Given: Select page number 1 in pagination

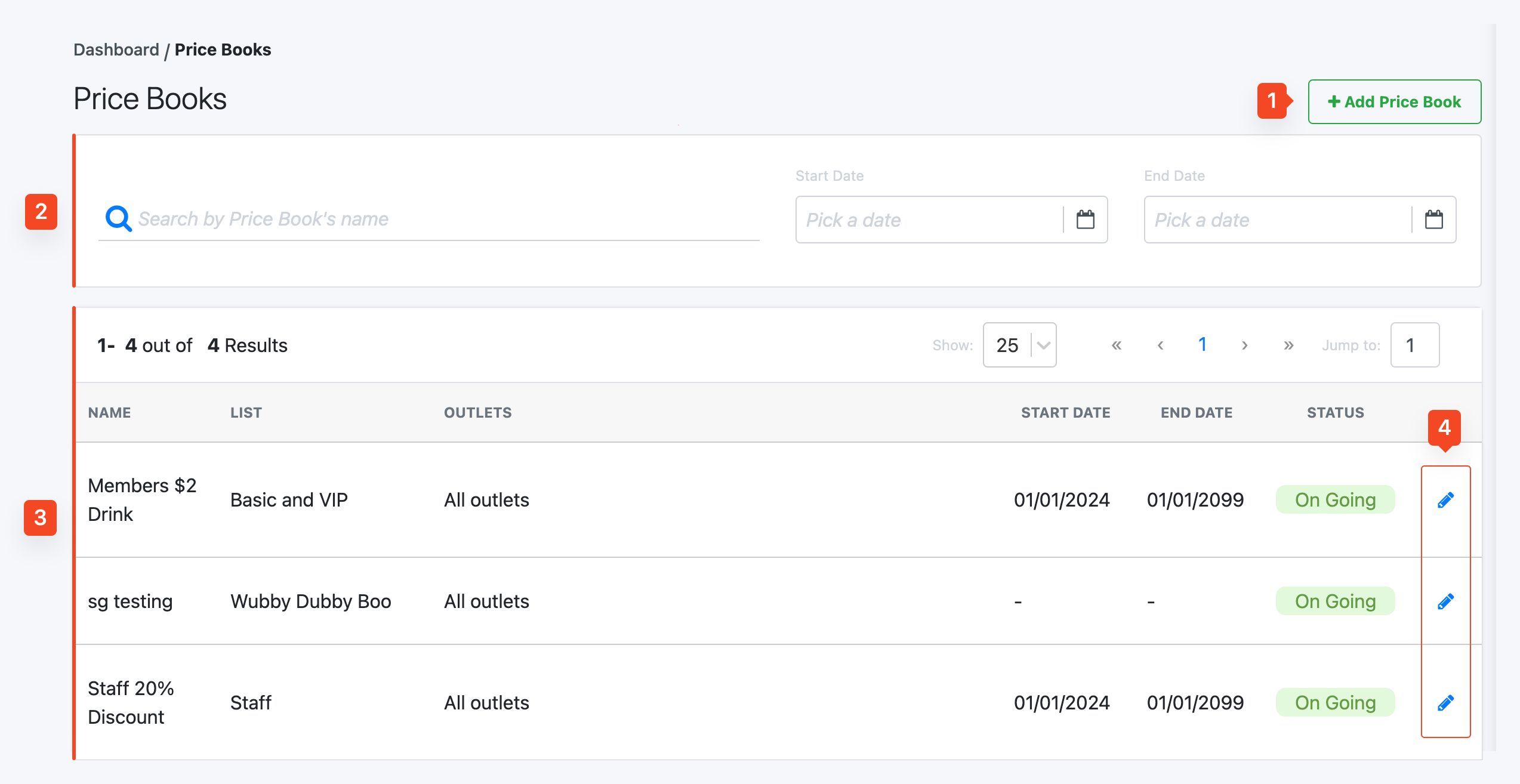Looking at the screenshot, I should click(x=1203, y=344).
